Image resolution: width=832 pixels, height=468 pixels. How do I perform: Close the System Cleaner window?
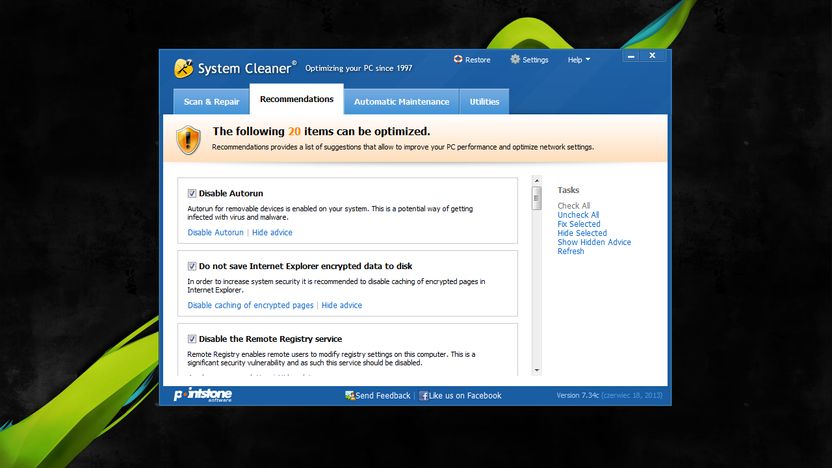click(x=652, y=56)
